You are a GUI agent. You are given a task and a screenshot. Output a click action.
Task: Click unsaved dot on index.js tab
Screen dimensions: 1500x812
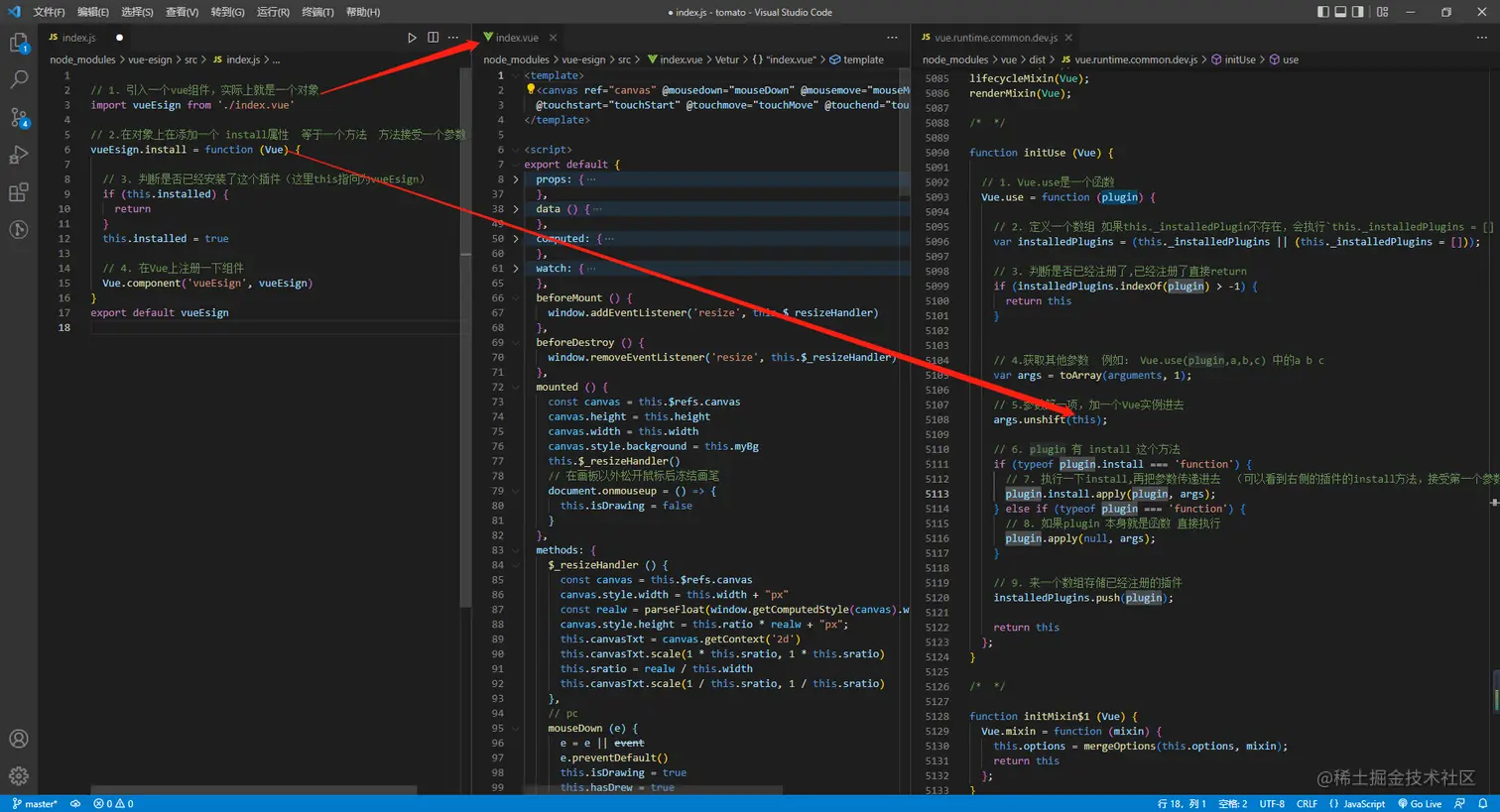click(x=119, y=38)
